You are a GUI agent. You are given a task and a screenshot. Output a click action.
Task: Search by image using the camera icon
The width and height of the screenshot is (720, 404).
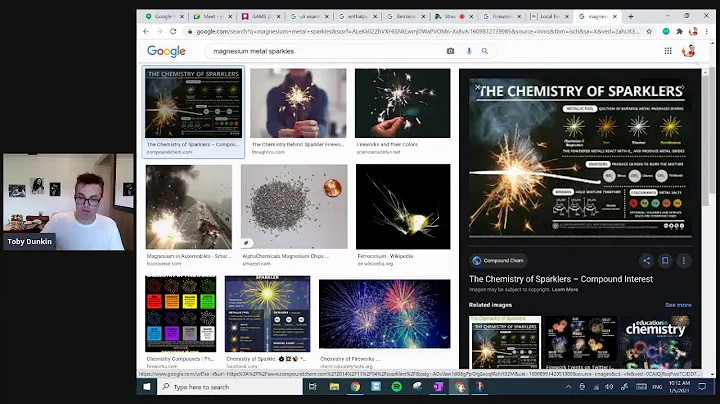pos(450,51)
